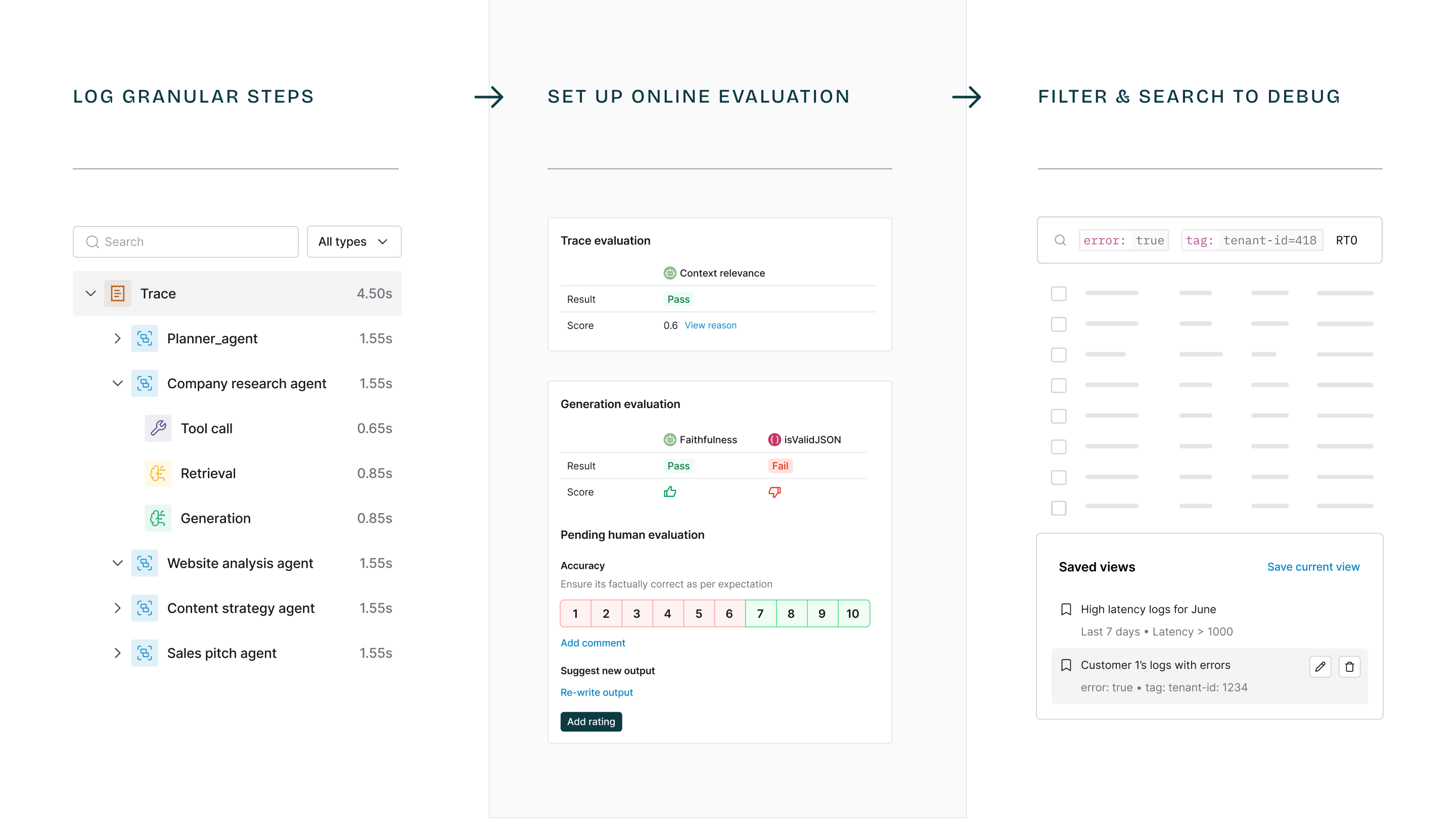Click the thumbs down isValidJSON score icon

775,492
